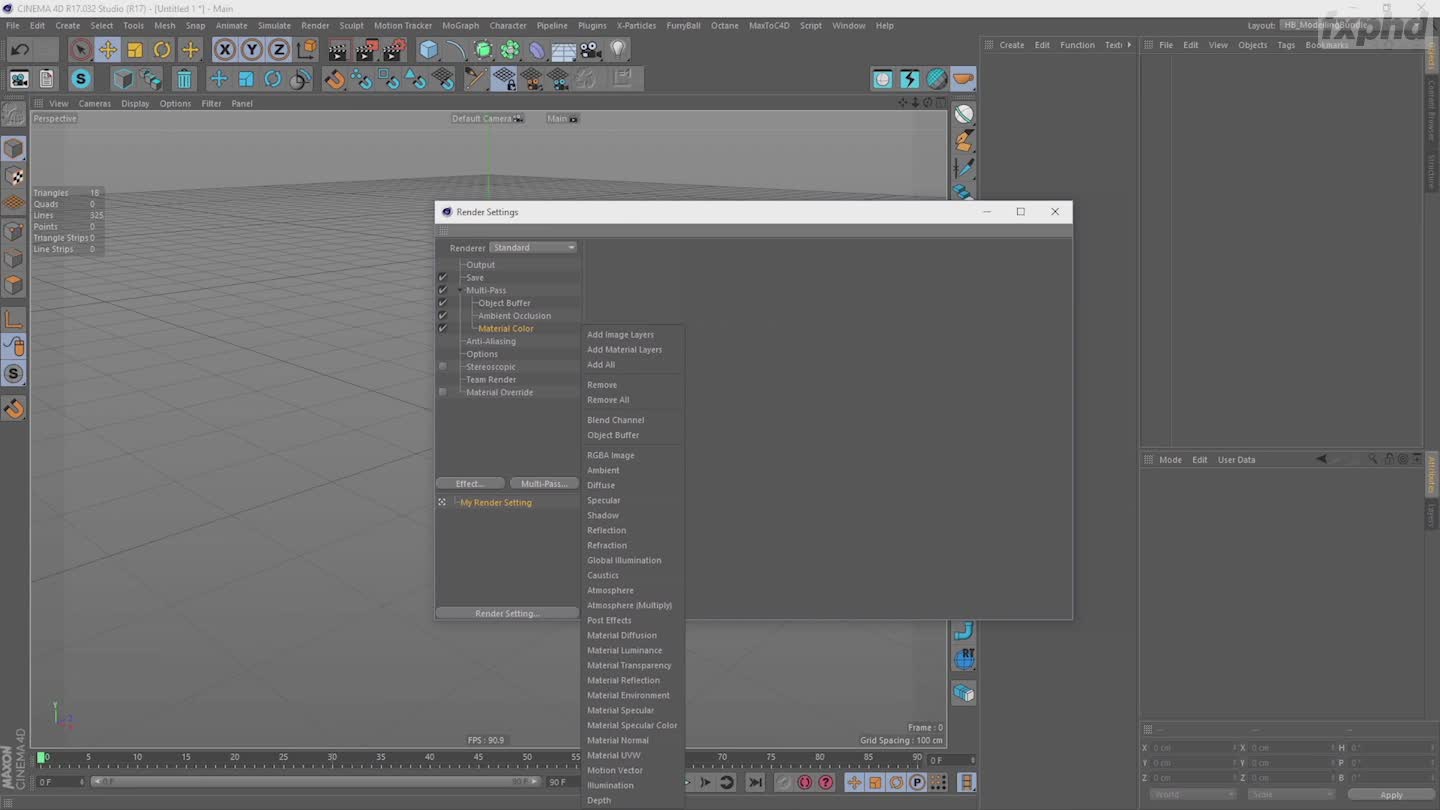Select Motion Vector pass
Viewport: 1440px width, 810px height.
click(x=615, y=770)
